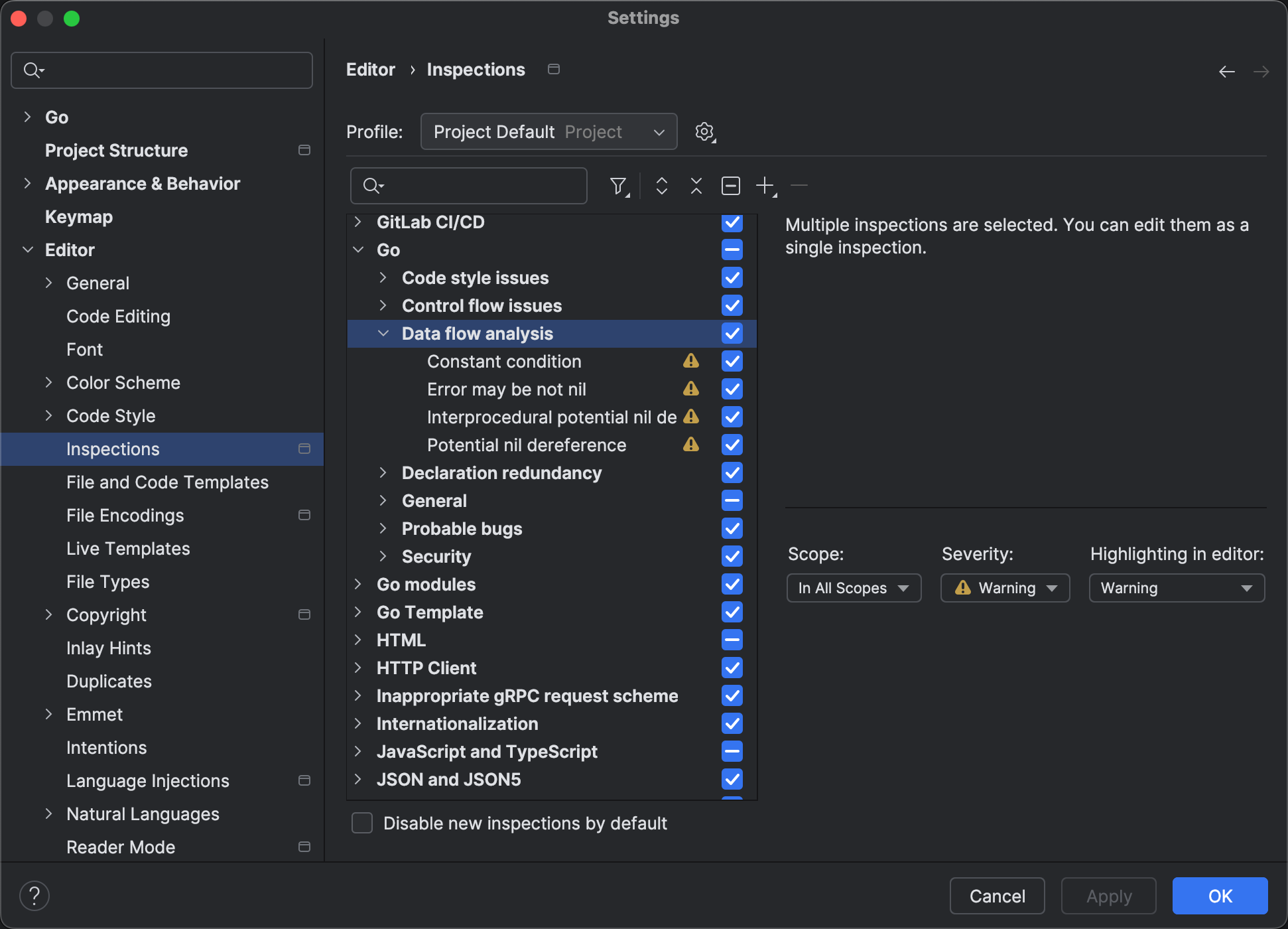Open the Scope In All Scopes dropdown
The height and width of the screenshot is (929, 1288).
pos(854,588)
